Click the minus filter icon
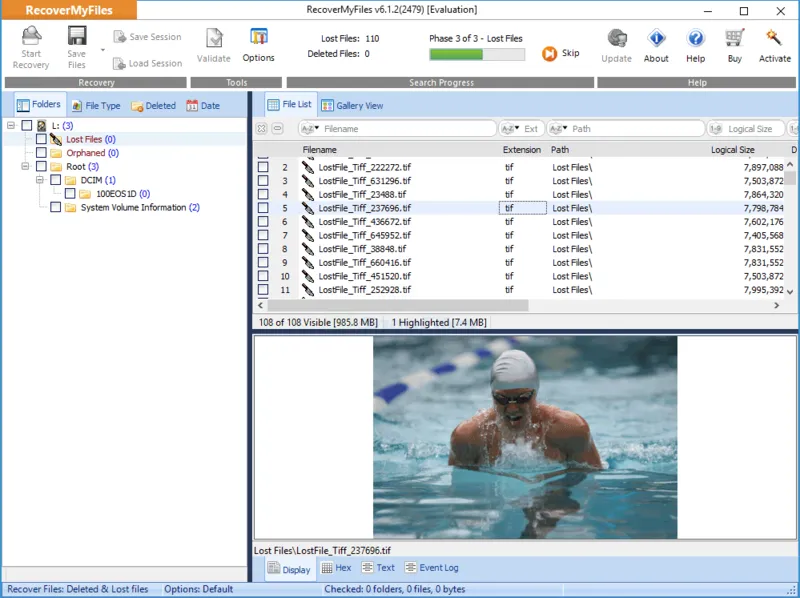 coord(278,129)
